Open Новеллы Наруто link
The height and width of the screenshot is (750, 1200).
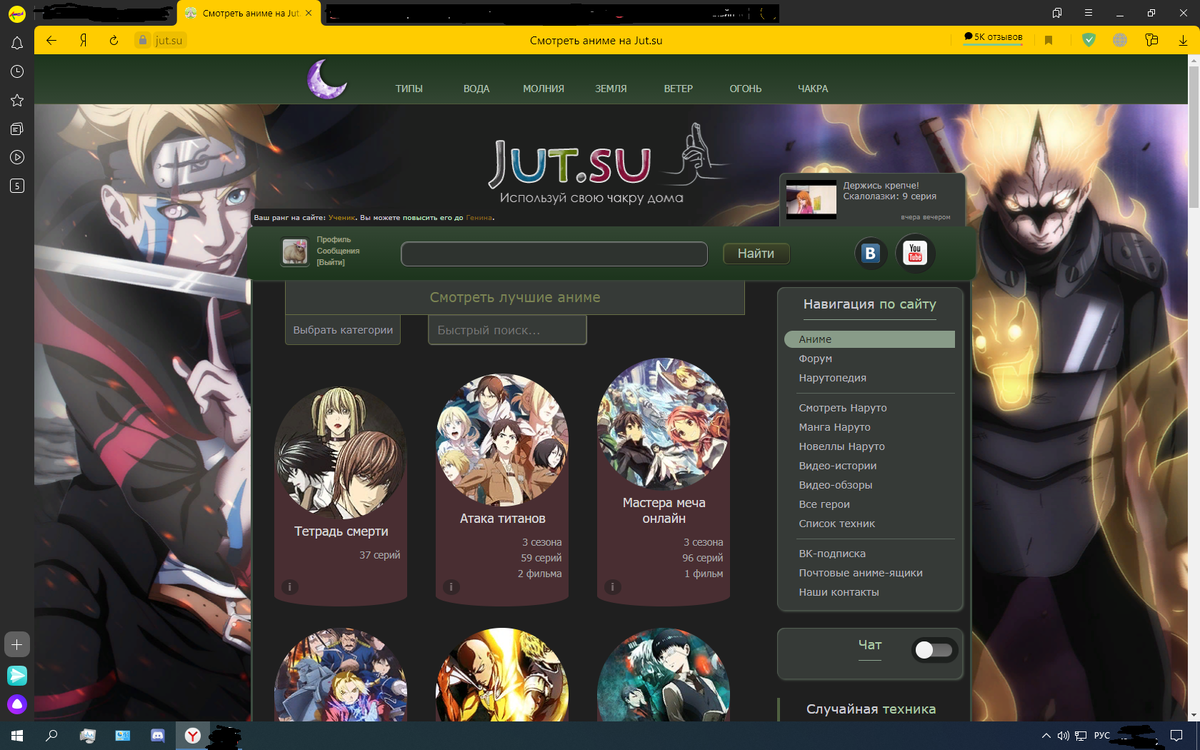click(841, 446)
